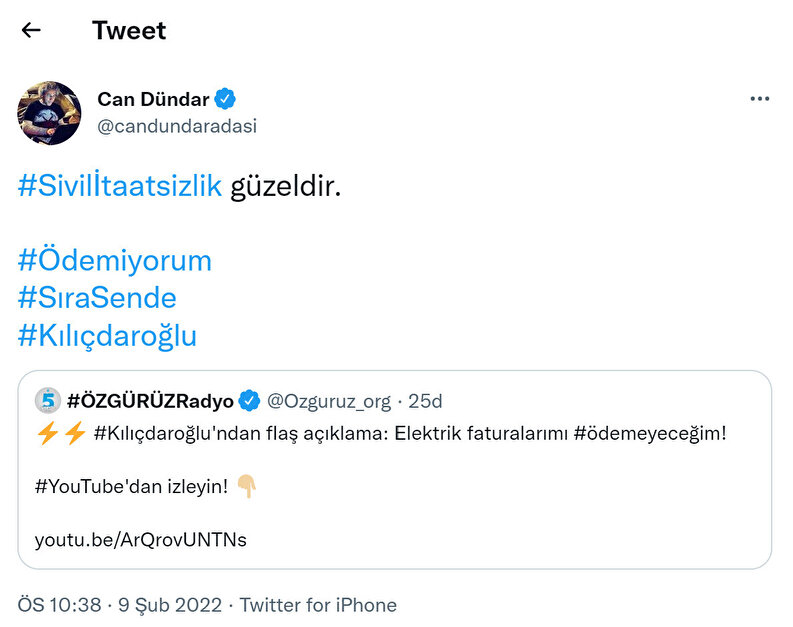Follow the #Ödemiyorum hashtag link
Image resolution: width=793 pixels, height=627 pixels.
click(115, 261)
